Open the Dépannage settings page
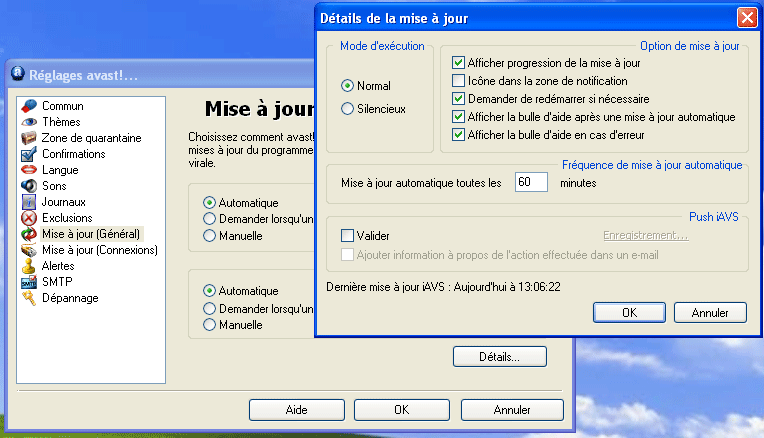Viewport: 764px width, 438px height. pos(70,298)
